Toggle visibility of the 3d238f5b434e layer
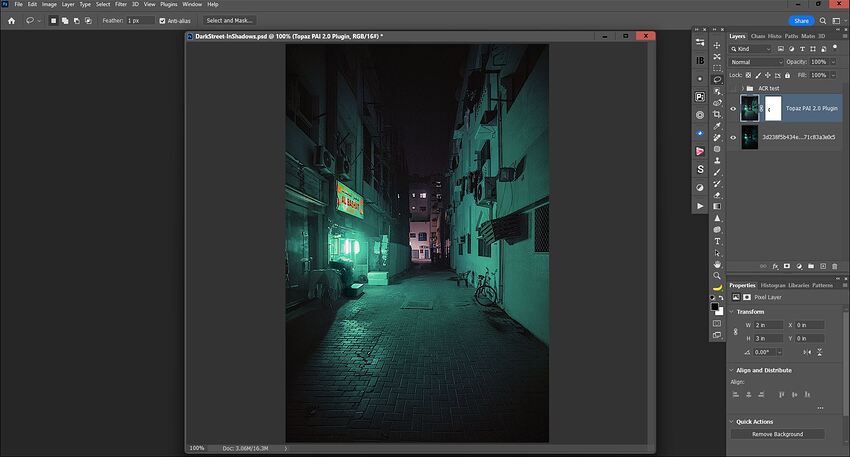The height and width of the screenshot is (457, 850). [x=733, y=137]
